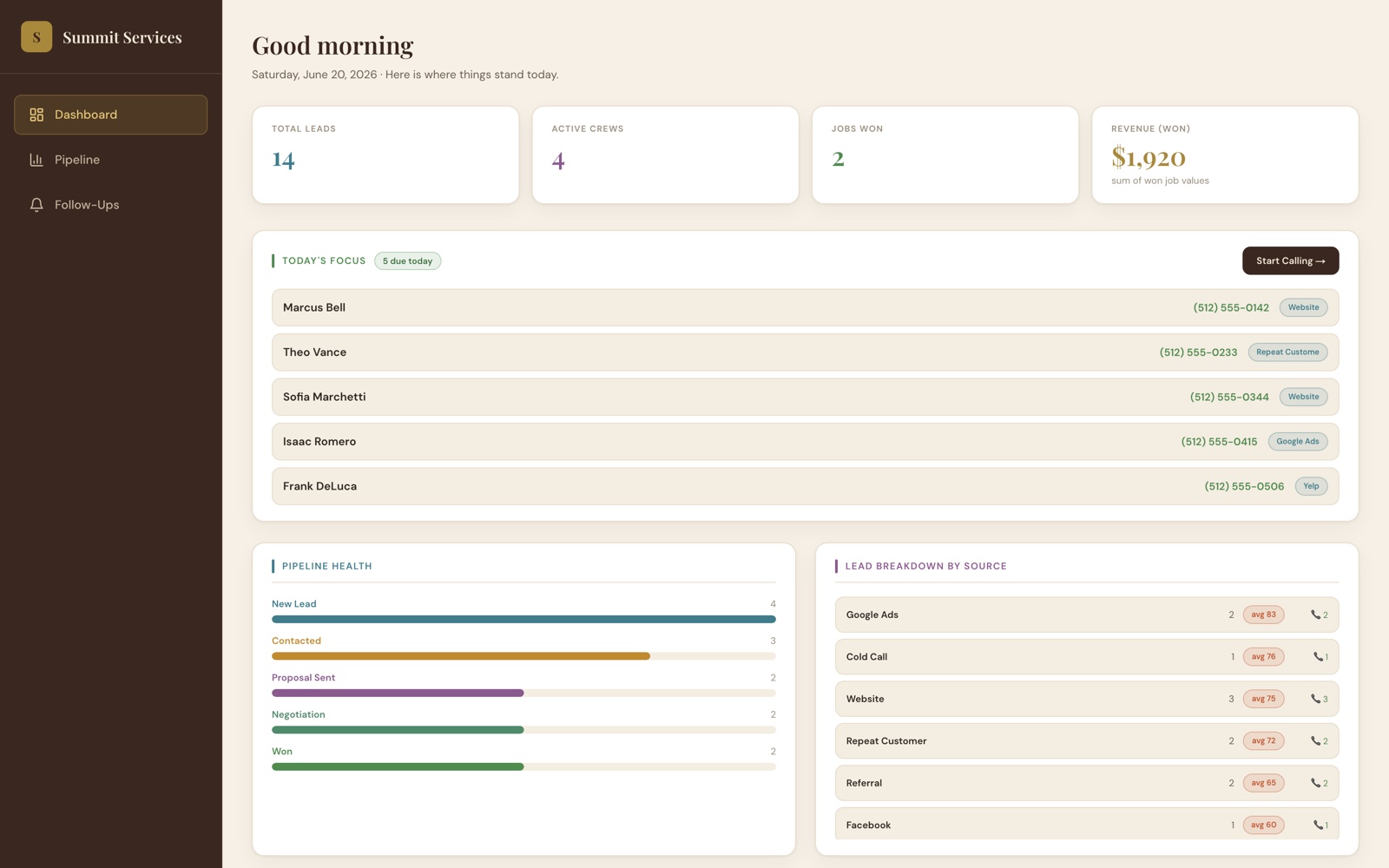Viewport: 1389px width, 868px height.
Task: Click the Contacted progress bar
Action: 523,656
